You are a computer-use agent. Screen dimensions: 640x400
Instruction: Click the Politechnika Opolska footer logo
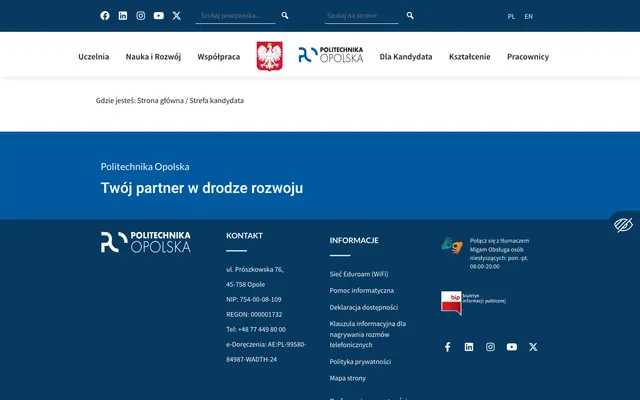(146, 242)
